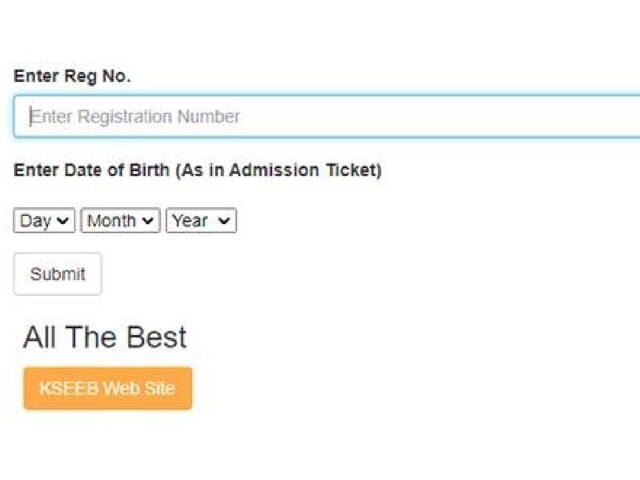Click the Month dropdown chevron arrow
The height and width of the screenshot is (480, 640).
[149, 221]
